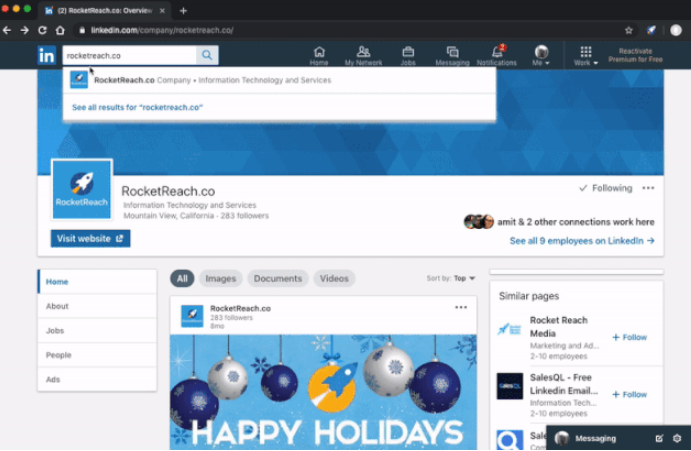
Task: Open the Home nav icon
Action: click(x=319, y=56)
